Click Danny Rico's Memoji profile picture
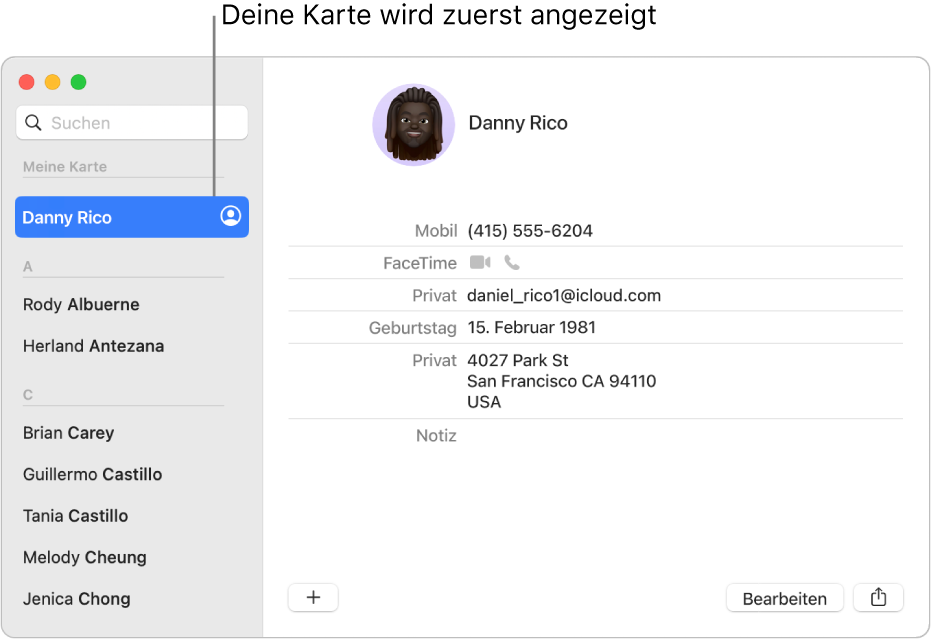 413,123
